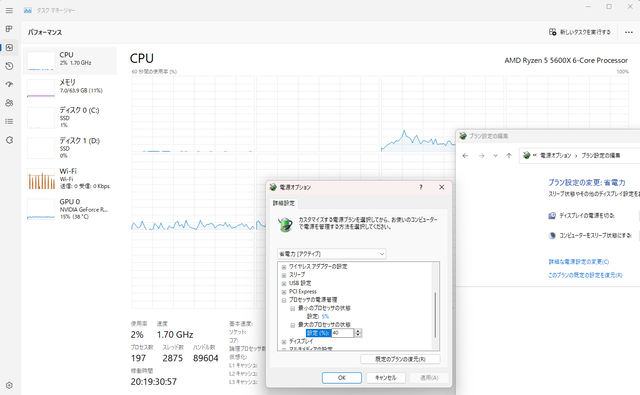Click the spinner arrows of 設定 (%)

click(x=358, y=333)
